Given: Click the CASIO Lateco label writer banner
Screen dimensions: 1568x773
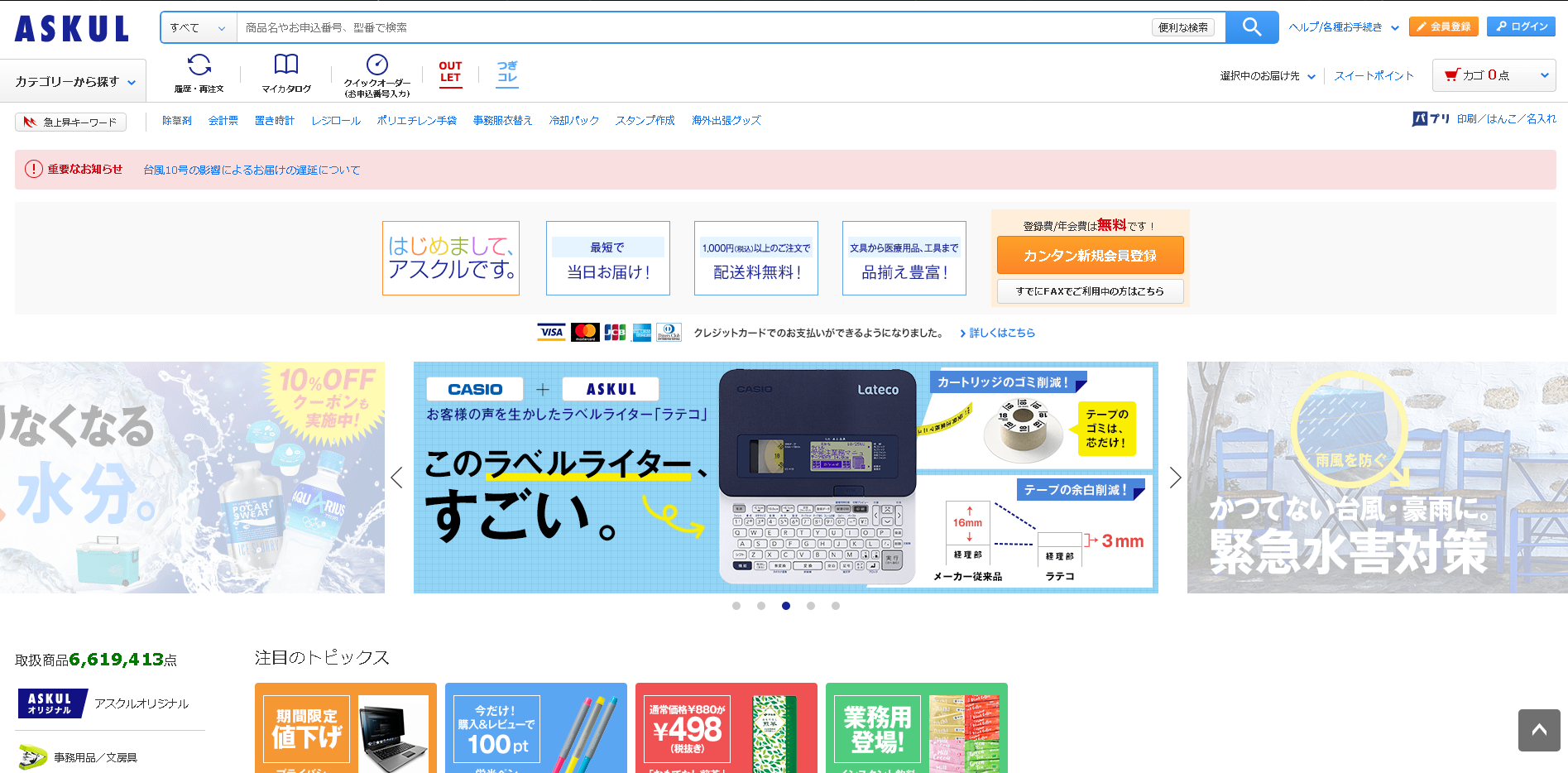Looking at the screenshot, I should click(786, 478).
